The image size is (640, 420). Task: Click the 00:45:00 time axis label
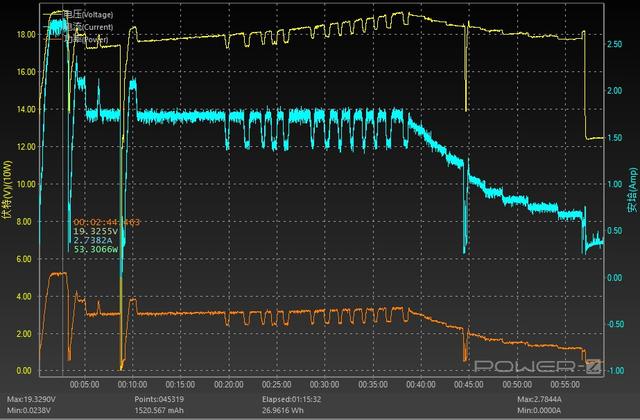[469, 384]
